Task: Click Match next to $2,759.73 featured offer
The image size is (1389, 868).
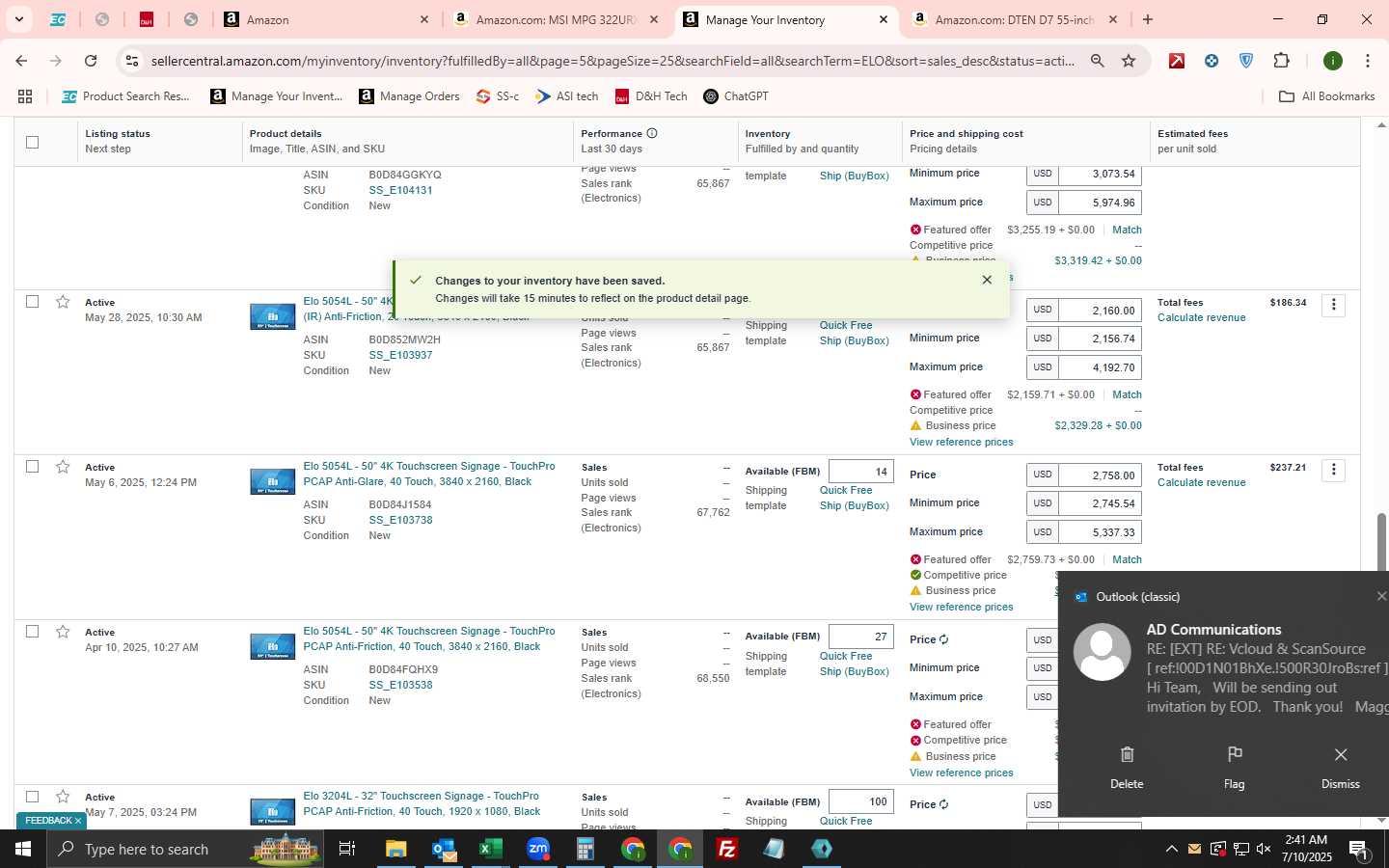Action: point(1127,559)
